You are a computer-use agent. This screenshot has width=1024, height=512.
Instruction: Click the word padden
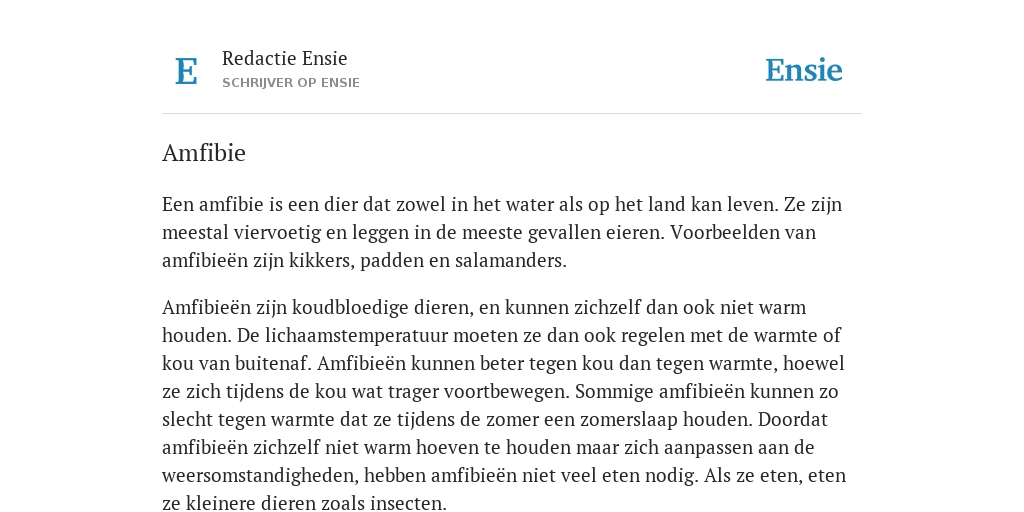tap(392, 261)
